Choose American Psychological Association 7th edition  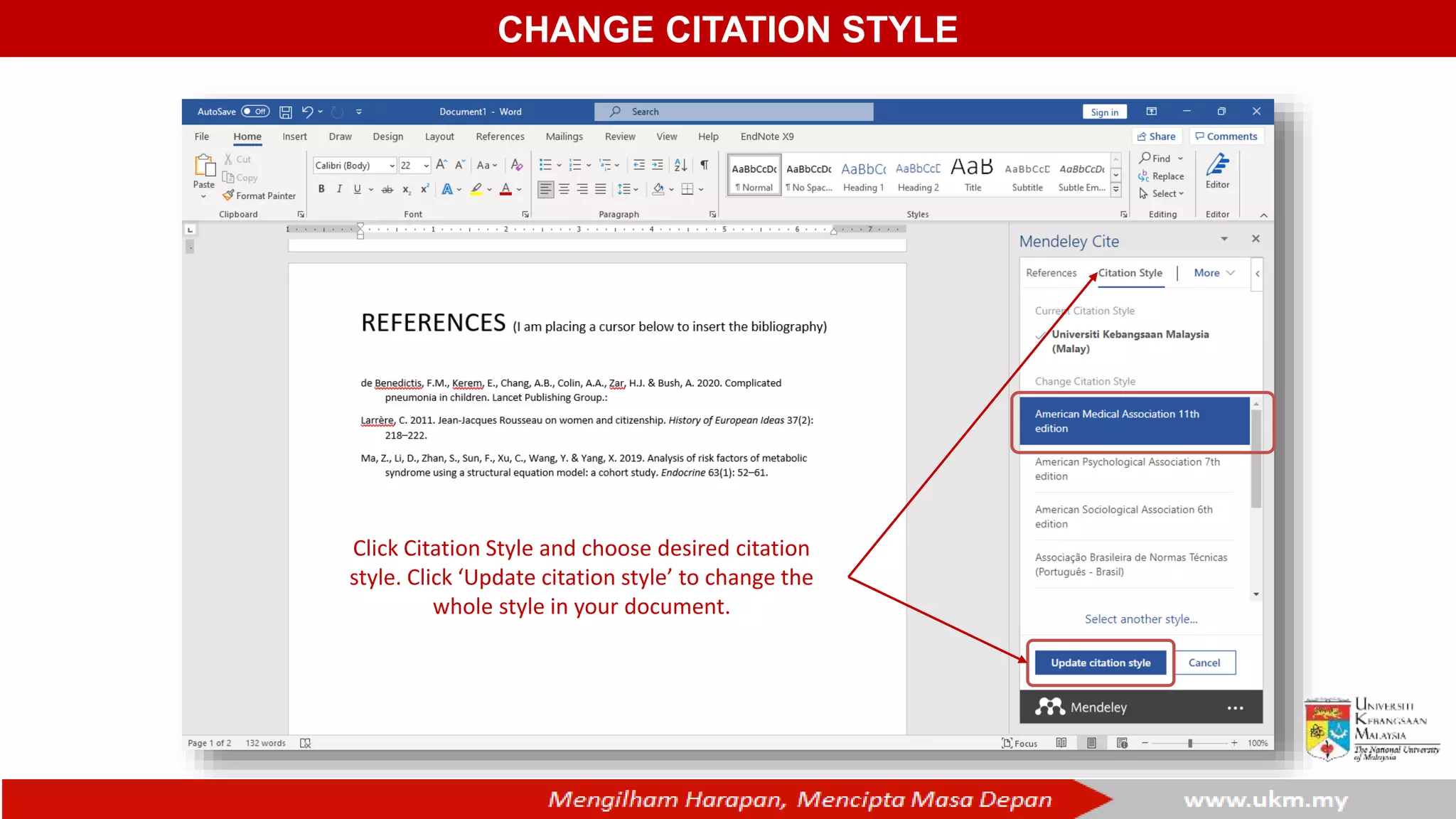(x=1134, y=469)
